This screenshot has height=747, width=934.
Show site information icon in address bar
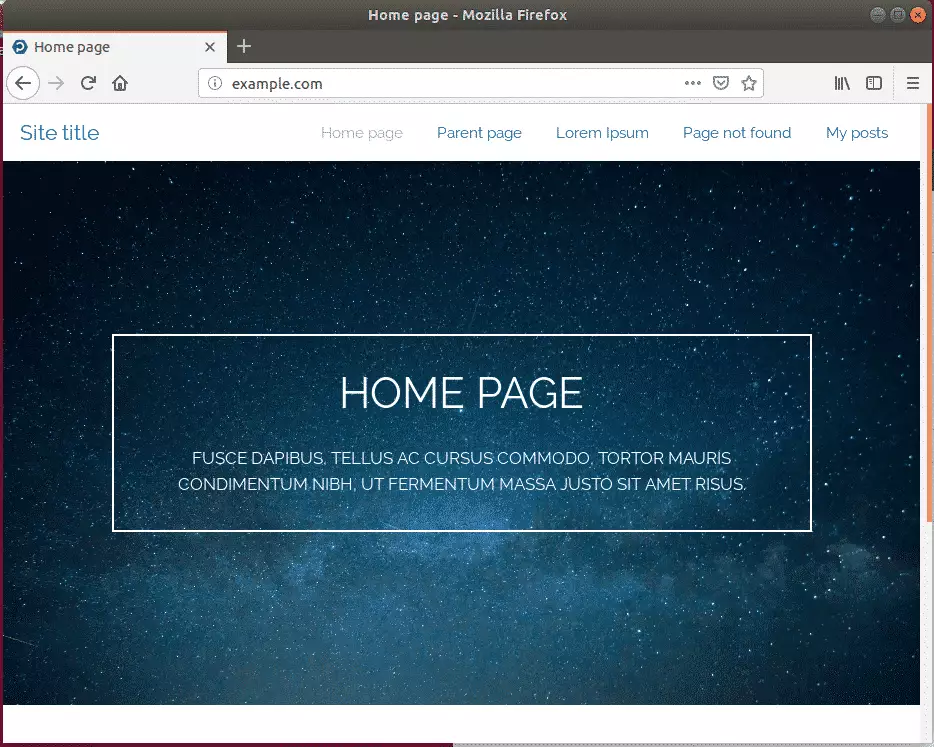click(x=215, y=83)
